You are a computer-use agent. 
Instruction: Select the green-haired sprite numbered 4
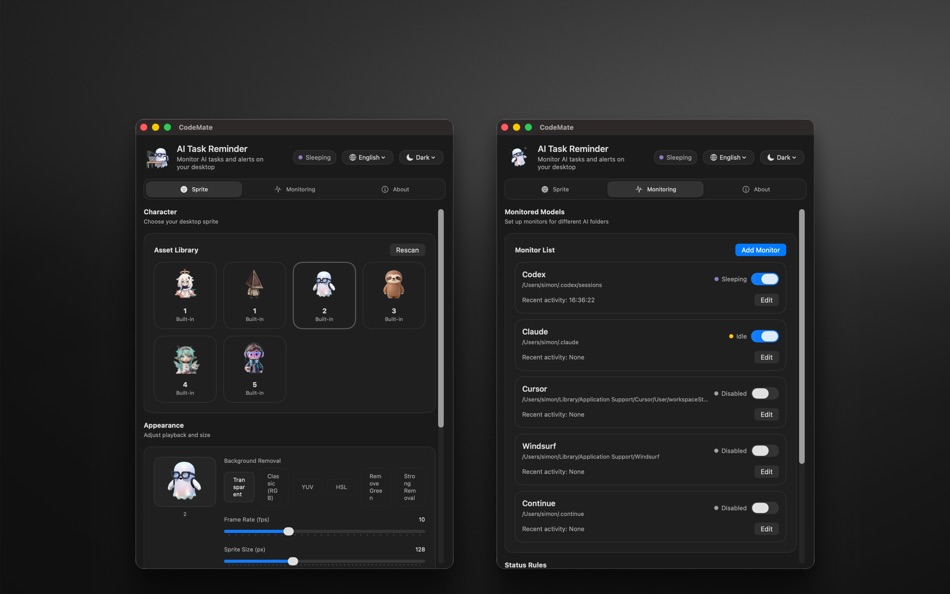pyautogui.click(x=185, y=369)
